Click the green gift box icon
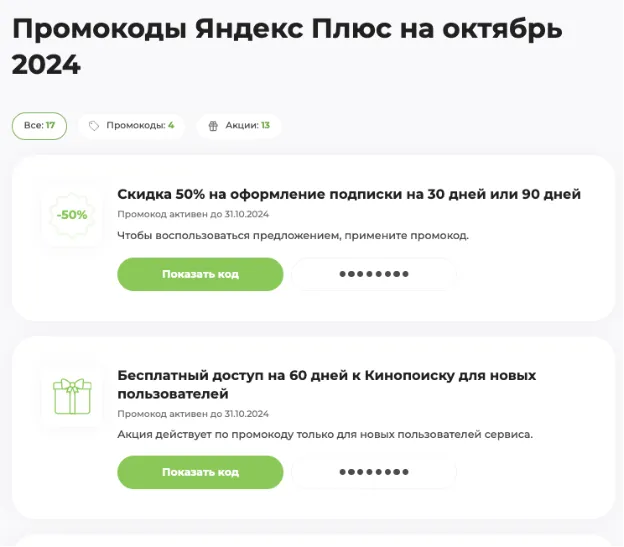 72,397
